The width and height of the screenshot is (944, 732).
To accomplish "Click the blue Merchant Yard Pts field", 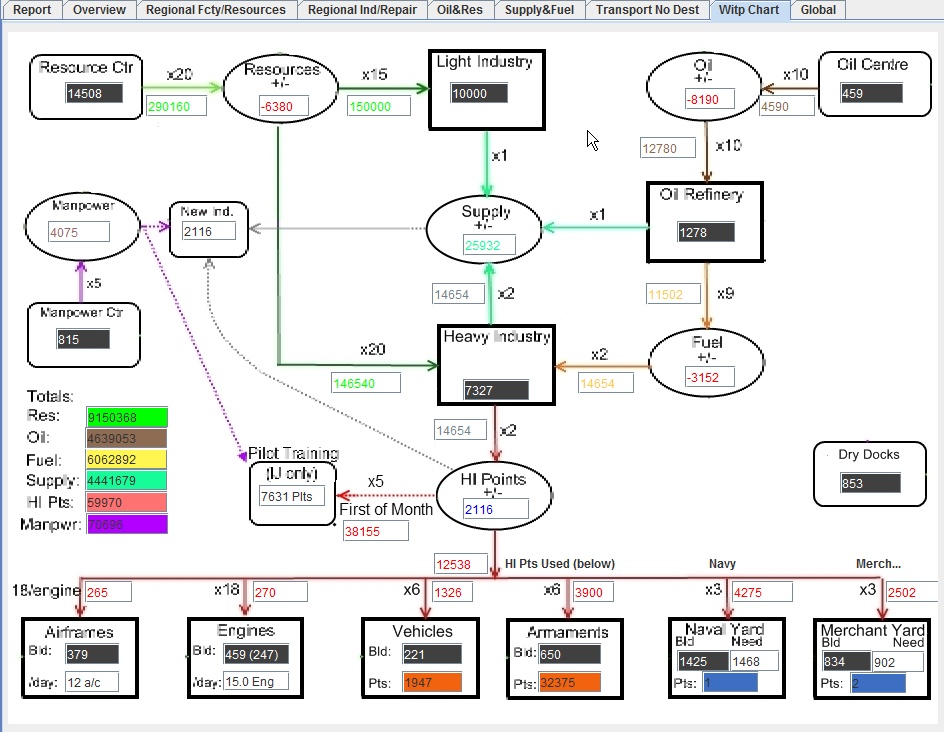I will pos(878,683).
